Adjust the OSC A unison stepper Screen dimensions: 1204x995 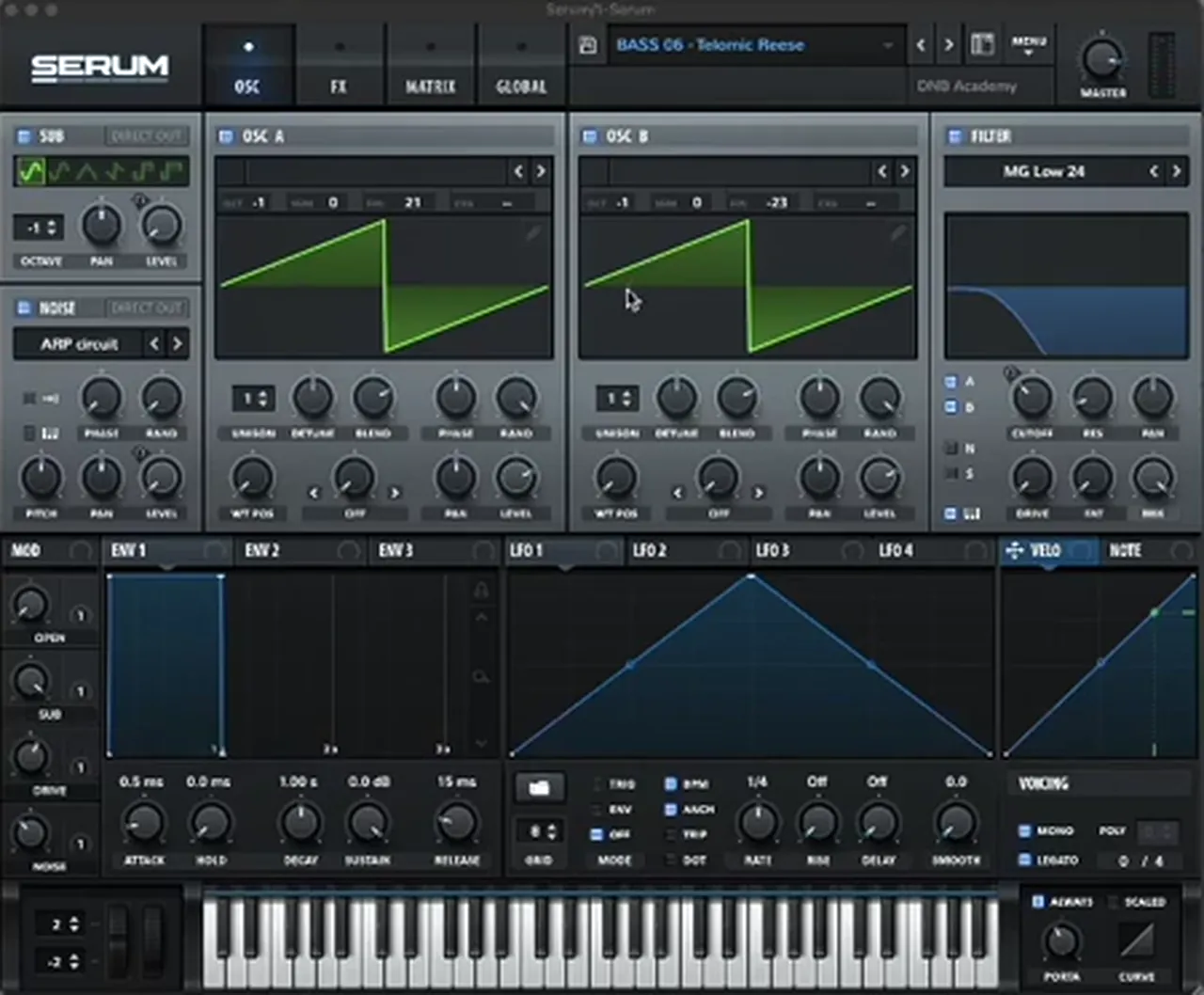pos(253,399)
